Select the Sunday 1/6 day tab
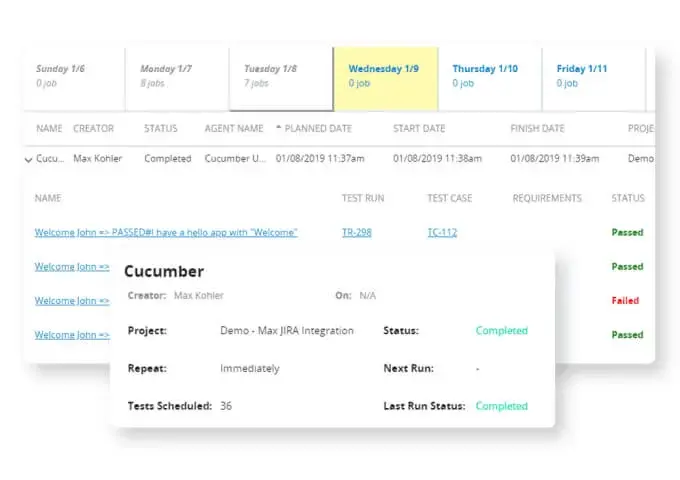Image resolution: width=680 pixels, height=480 pixels. [x=74, y=78]
